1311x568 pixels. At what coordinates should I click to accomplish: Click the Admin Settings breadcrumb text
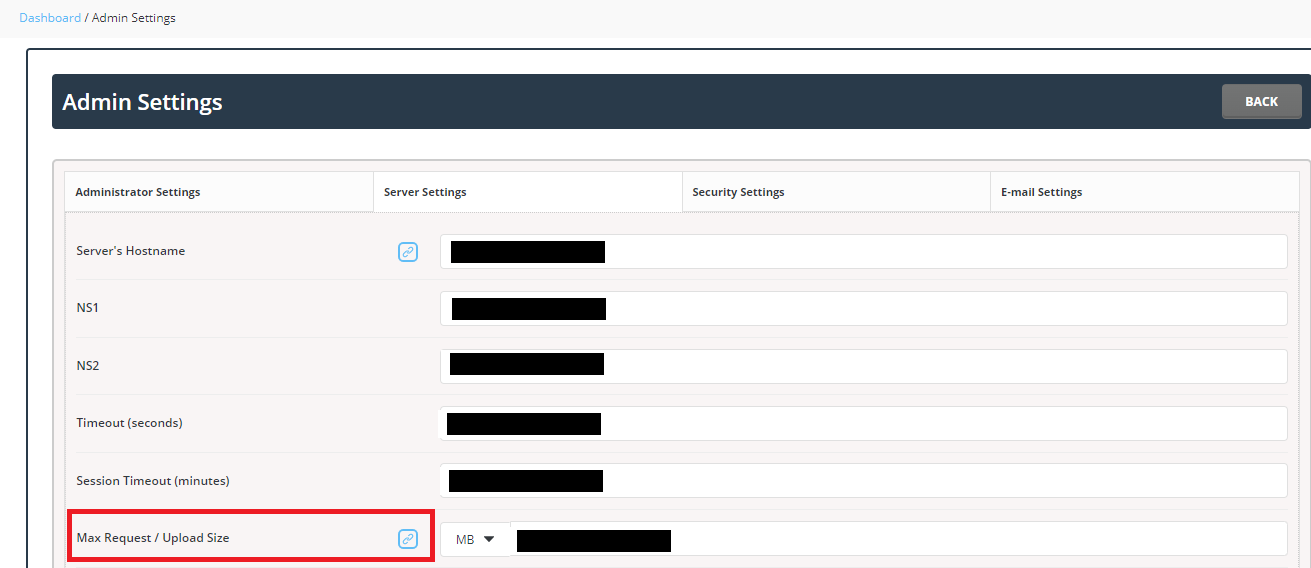134,18
